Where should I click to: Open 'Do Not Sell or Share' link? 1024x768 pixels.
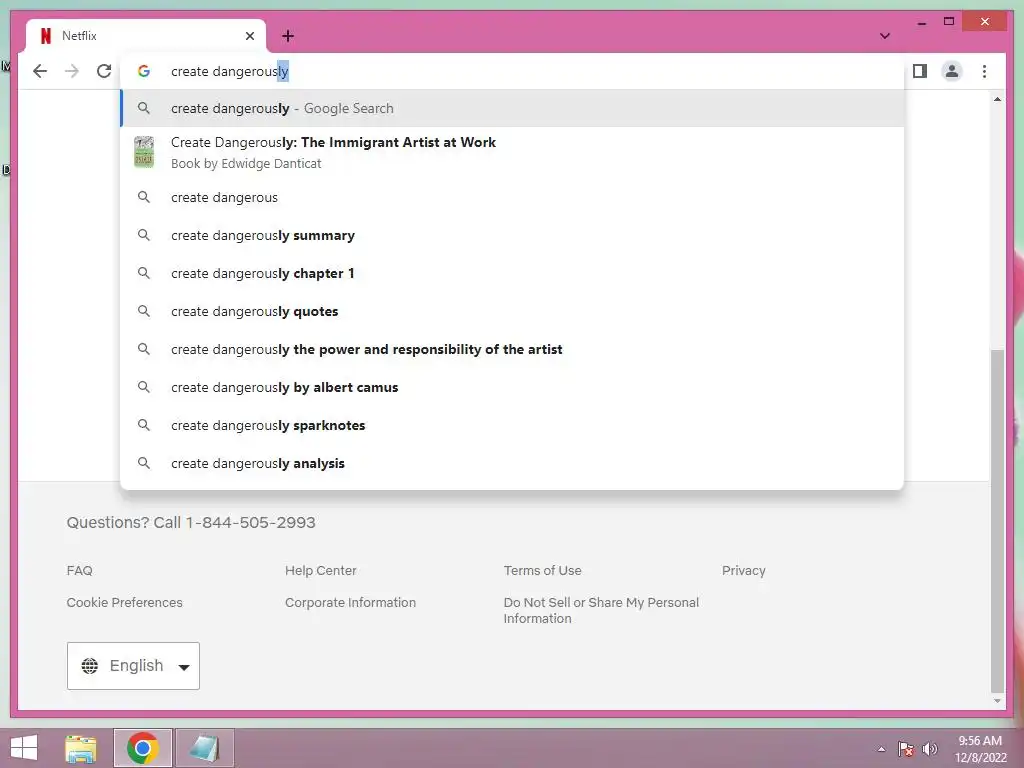601,610
